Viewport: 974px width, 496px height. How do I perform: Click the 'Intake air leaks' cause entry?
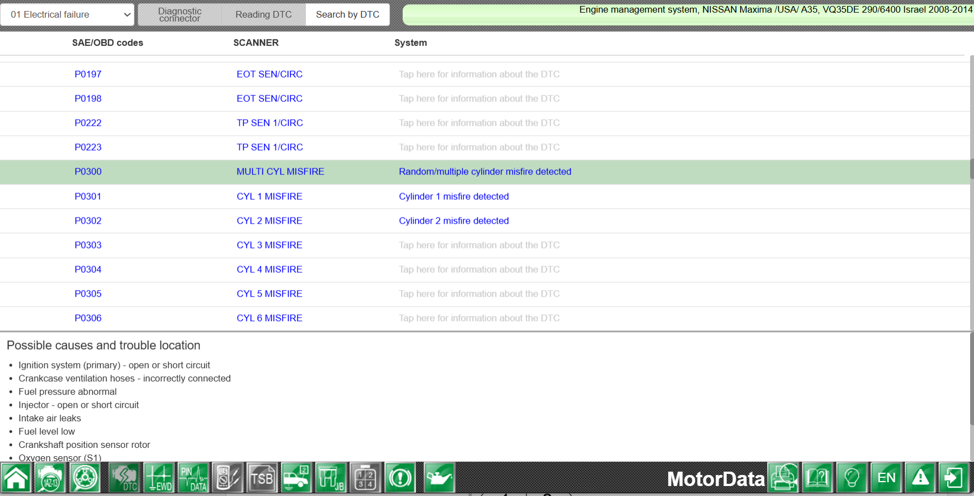50,418
